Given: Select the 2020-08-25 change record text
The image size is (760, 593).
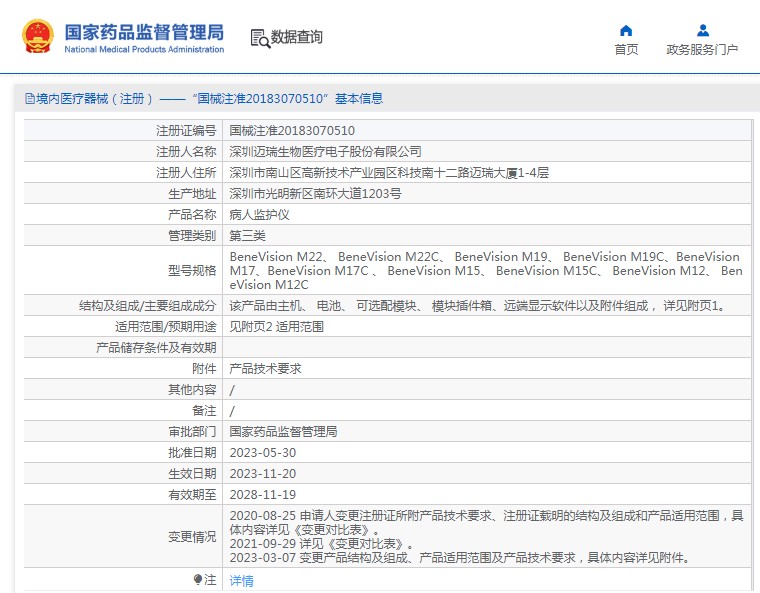Looking at the screenshot, I should click(x=486, y=522).
